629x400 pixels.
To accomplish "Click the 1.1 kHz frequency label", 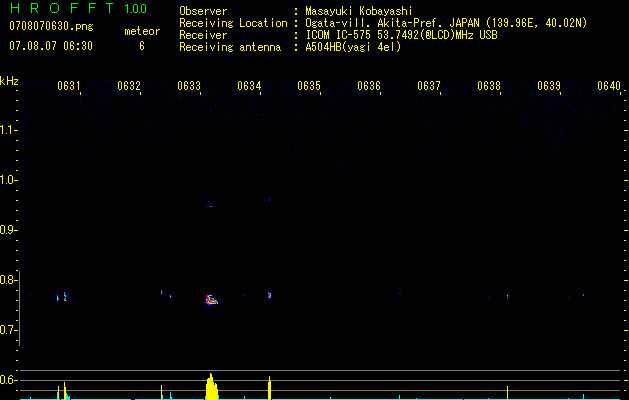I will click(8, 130).
